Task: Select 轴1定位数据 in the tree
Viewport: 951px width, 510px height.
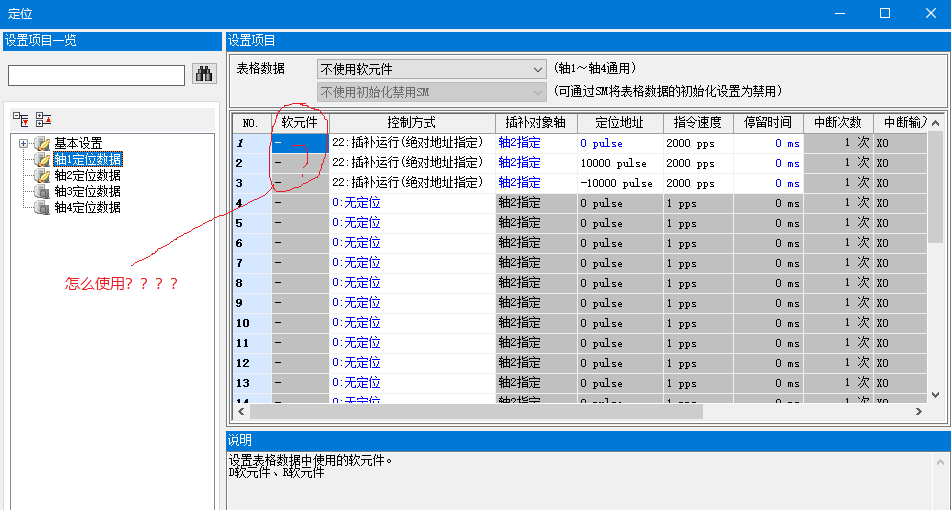Action: click(x=87, y=160)
